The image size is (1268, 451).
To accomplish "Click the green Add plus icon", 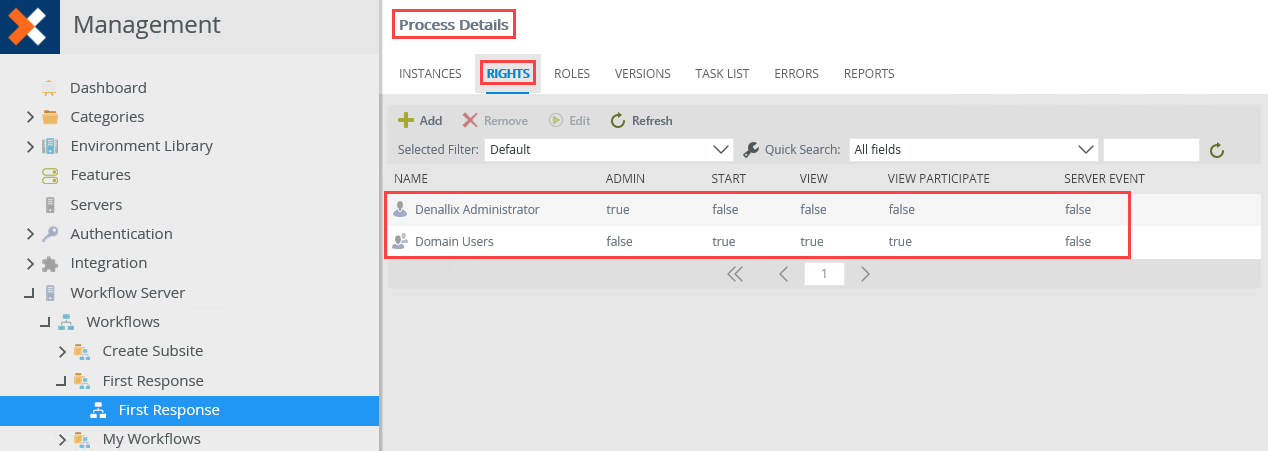I will click(x=406, y=120).
